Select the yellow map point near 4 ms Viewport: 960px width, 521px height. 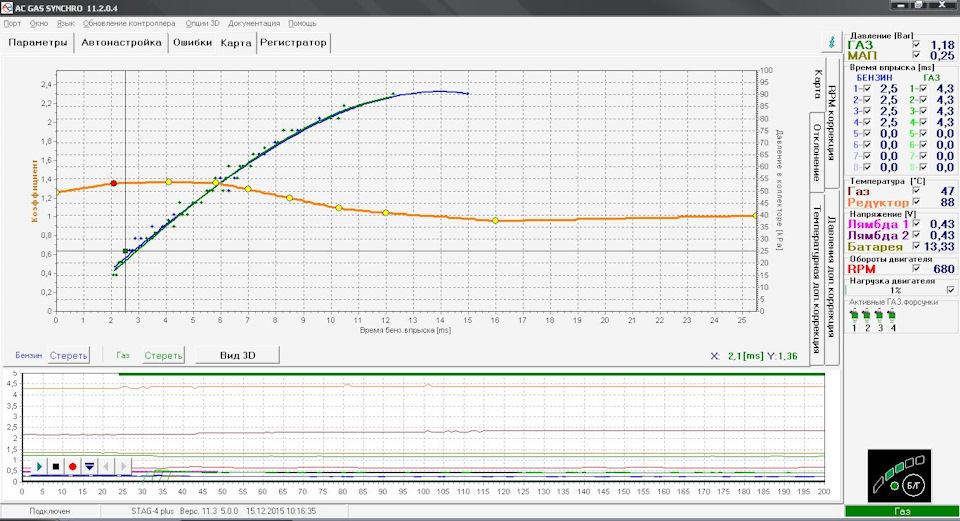(169, 182)
